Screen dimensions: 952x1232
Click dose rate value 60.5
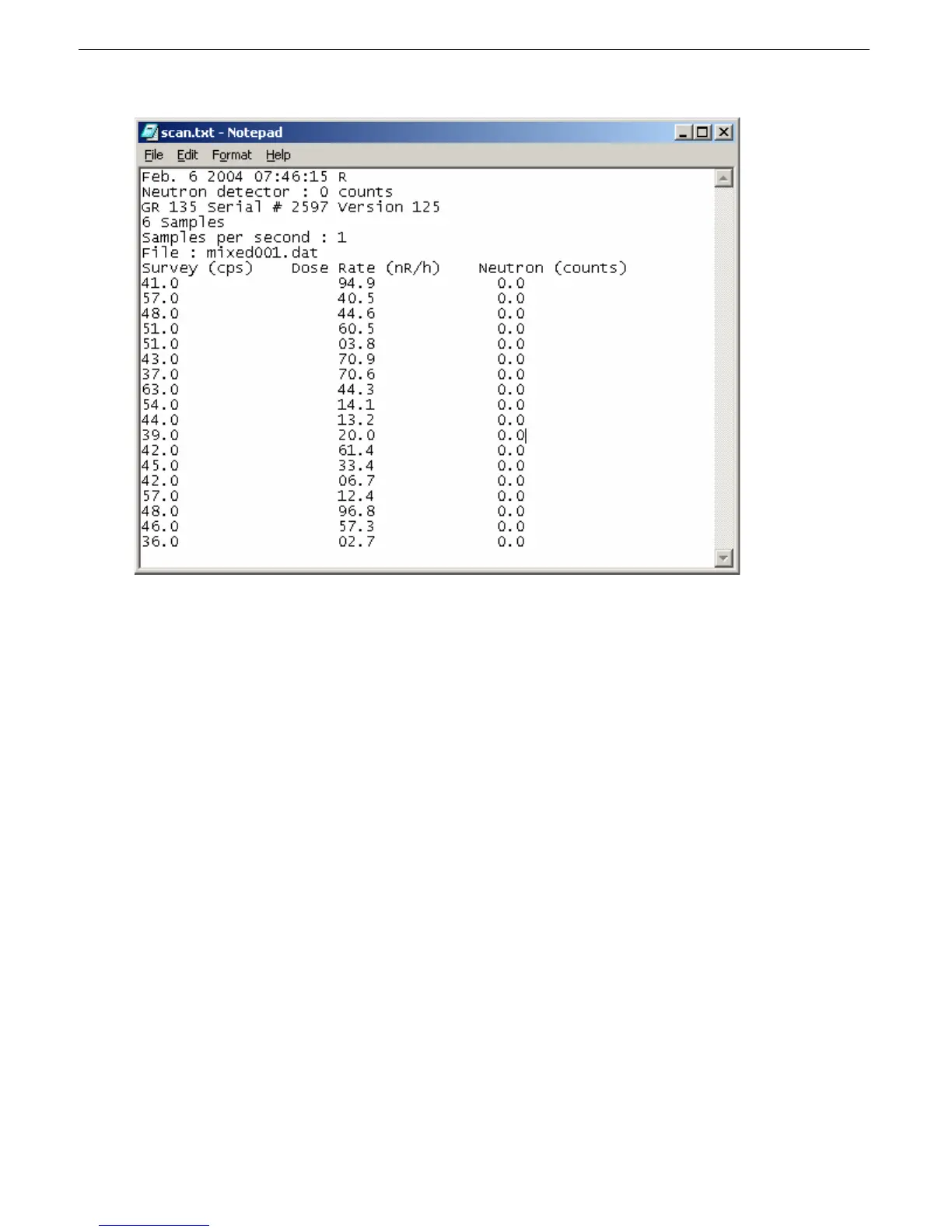pos(356,329)
